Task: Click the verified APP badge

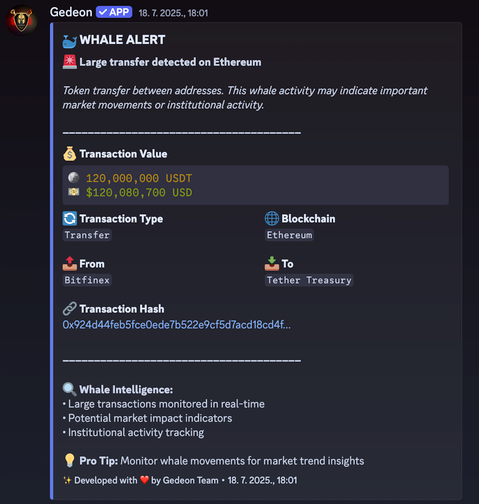Action: tap(114, 12)
